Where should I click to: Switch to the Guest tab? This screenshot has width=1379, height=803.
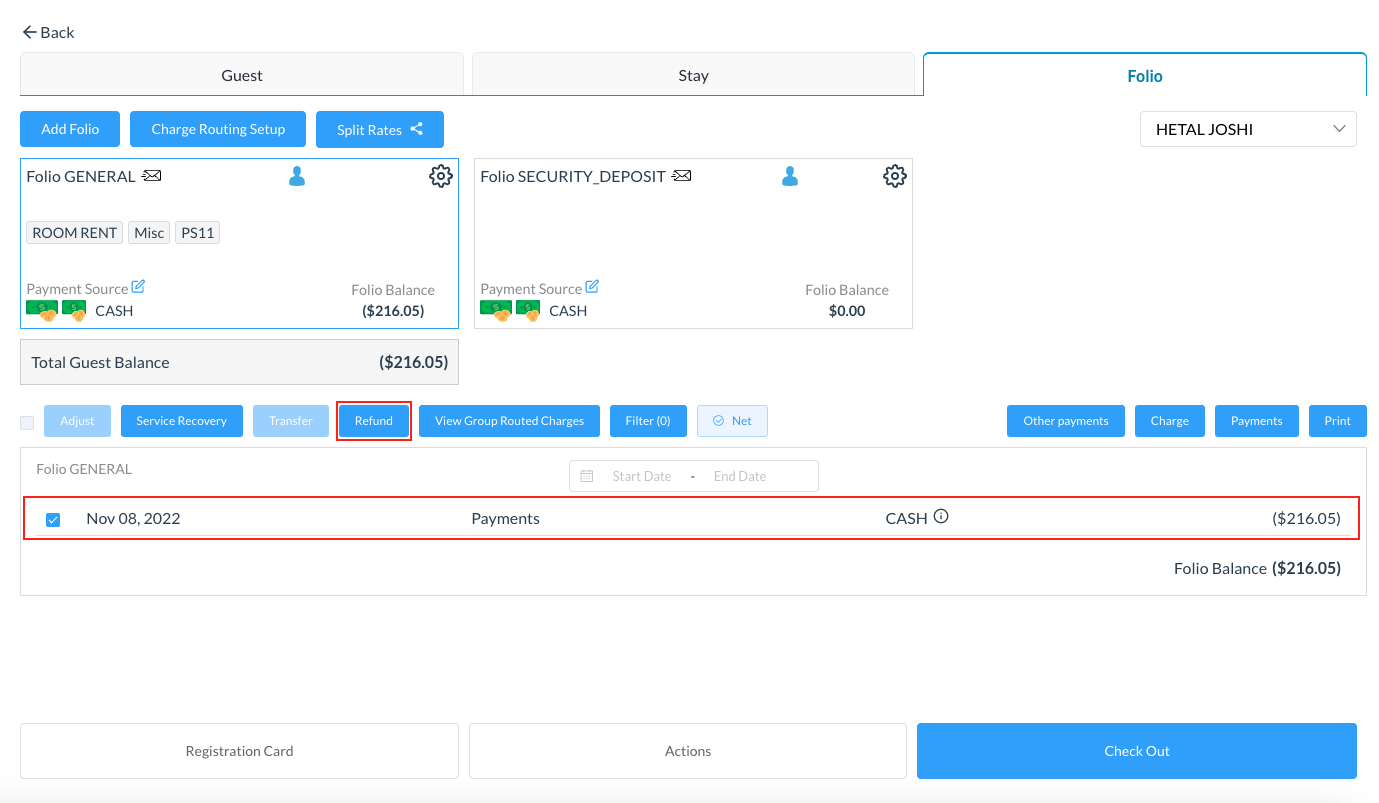coord(242,75)
